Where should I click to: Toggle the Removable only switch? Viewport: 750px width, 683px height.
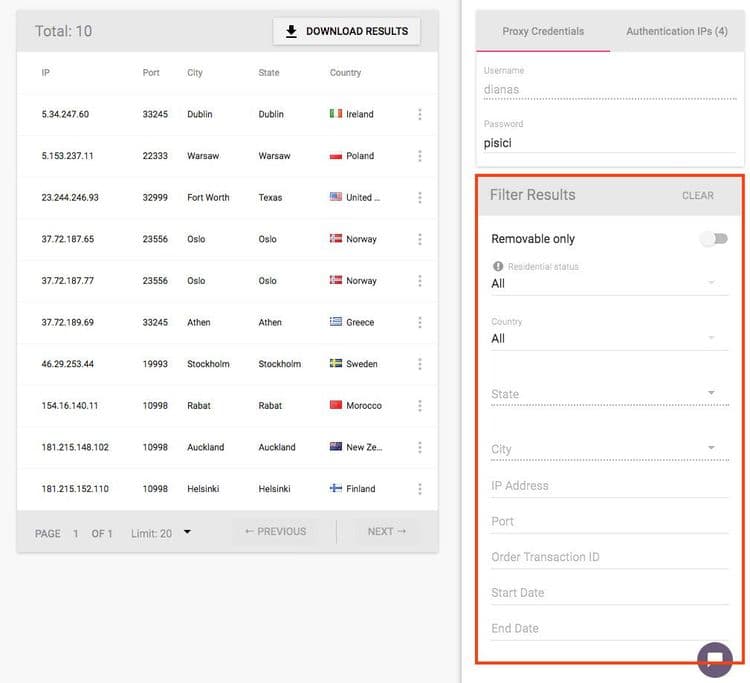(714, 239)
